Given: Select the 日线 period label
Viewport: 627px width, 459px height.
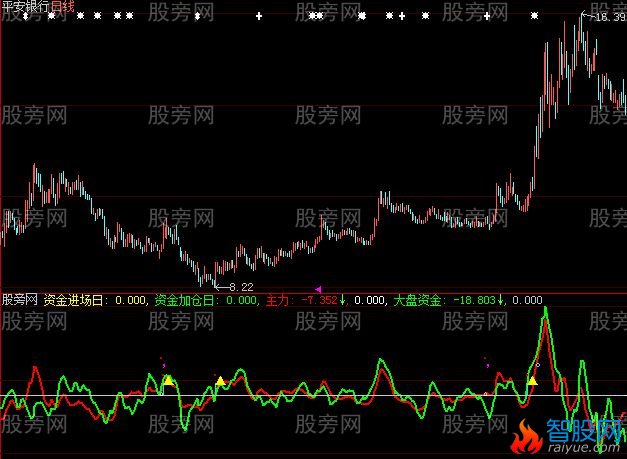Looking at the screenshot, I should coord(62,6).
